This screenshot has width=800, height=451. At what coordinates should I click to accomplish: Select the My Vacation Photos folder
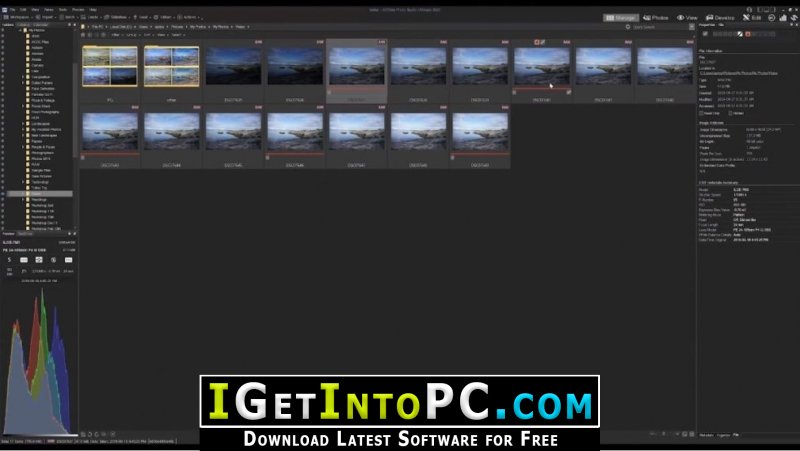pyautogui.click(x=46, y=130)
